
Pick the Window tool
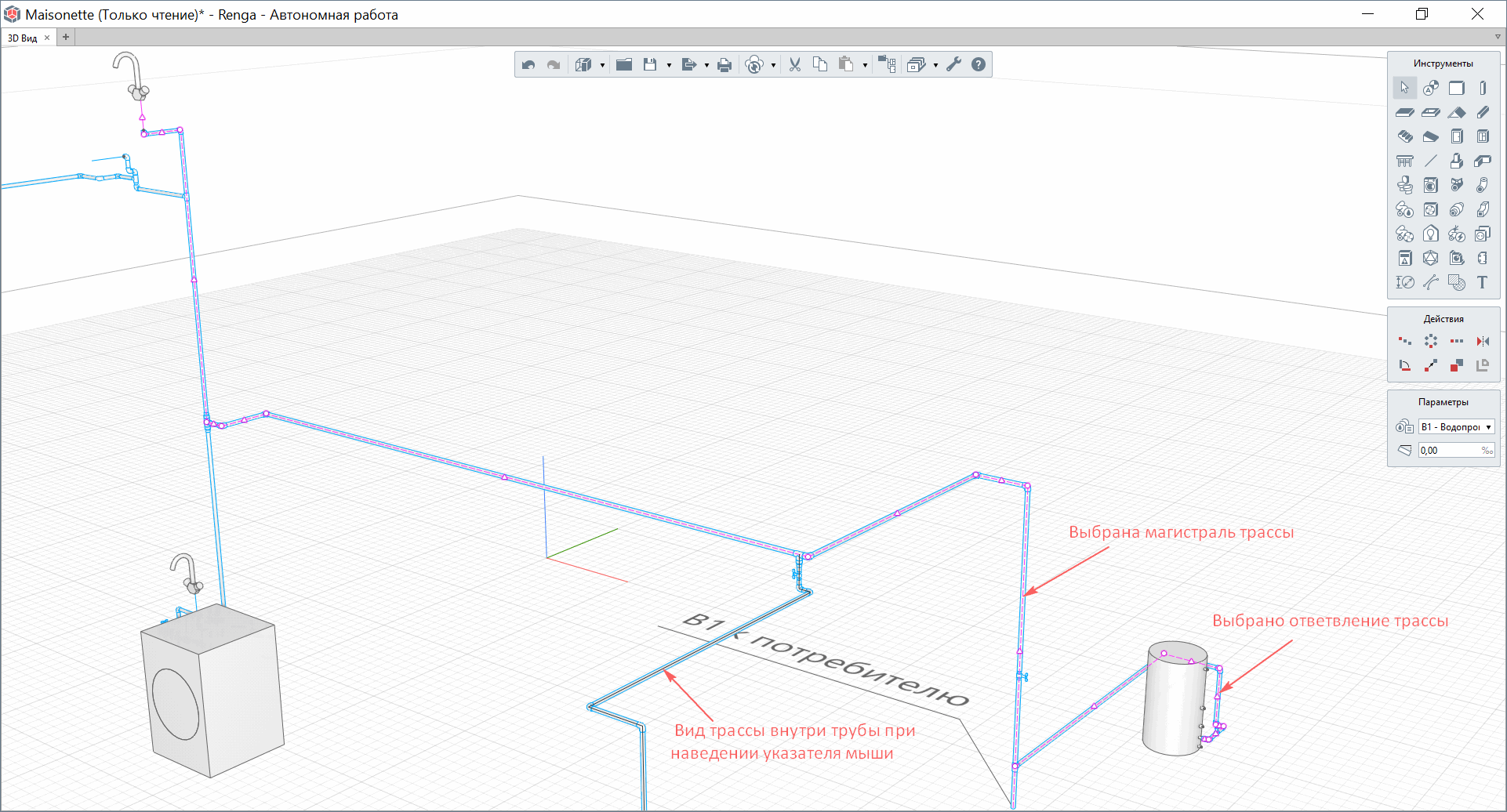(1483, 136)
